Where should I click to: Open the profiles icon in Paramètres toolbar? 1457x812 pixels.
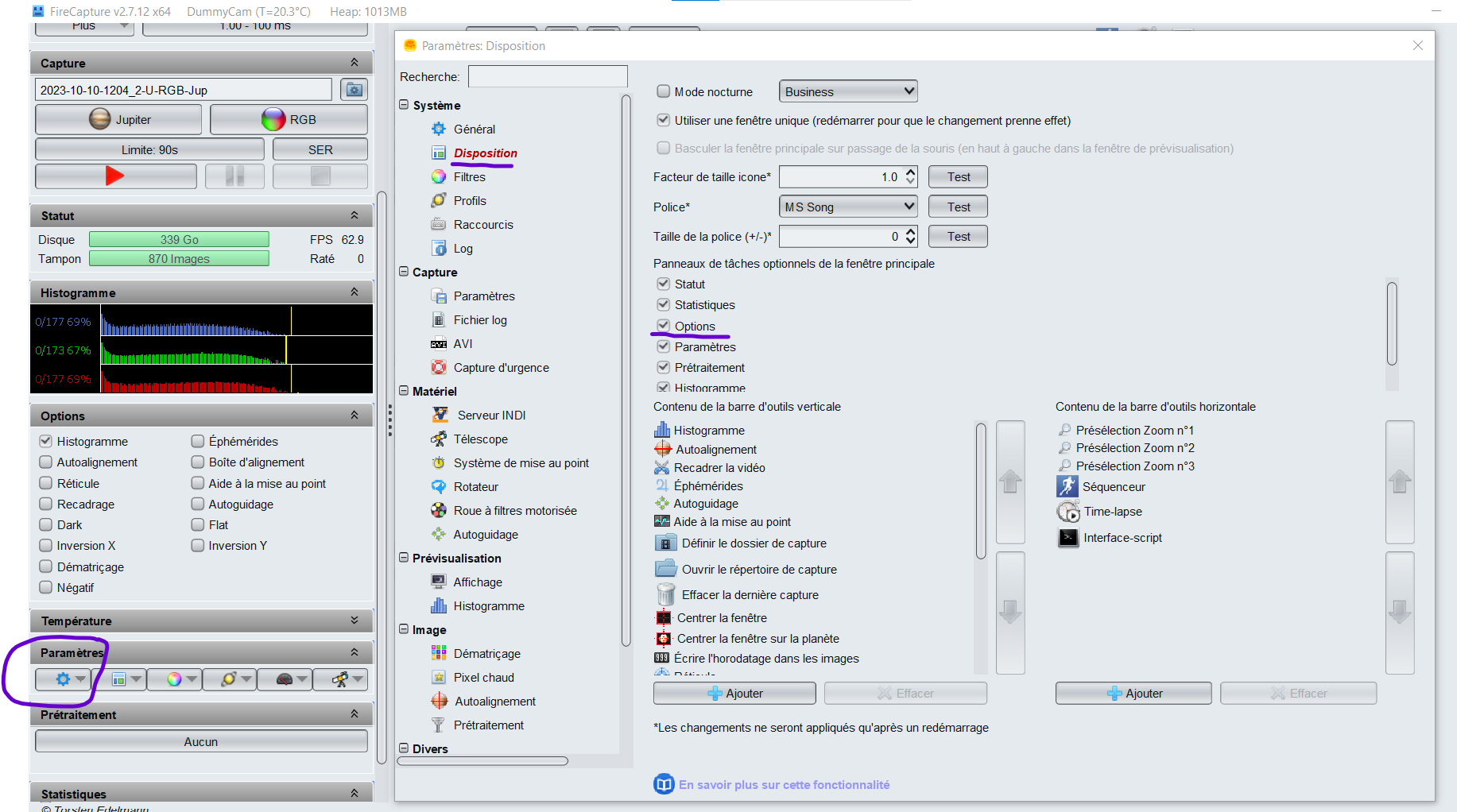[x=229, y=679]
